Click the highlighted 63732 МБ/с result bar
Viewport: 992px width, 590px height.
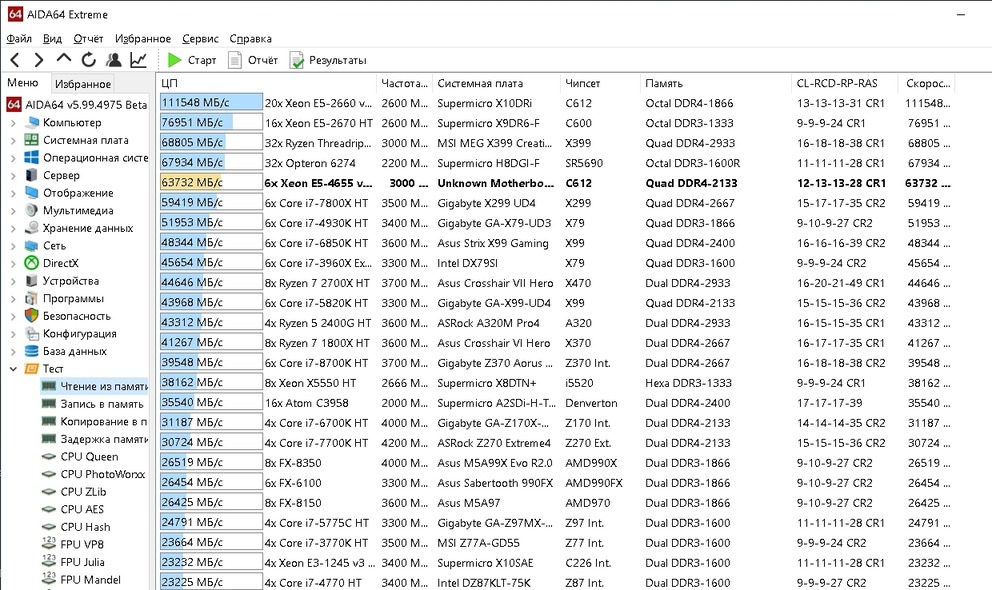point(211,183)
